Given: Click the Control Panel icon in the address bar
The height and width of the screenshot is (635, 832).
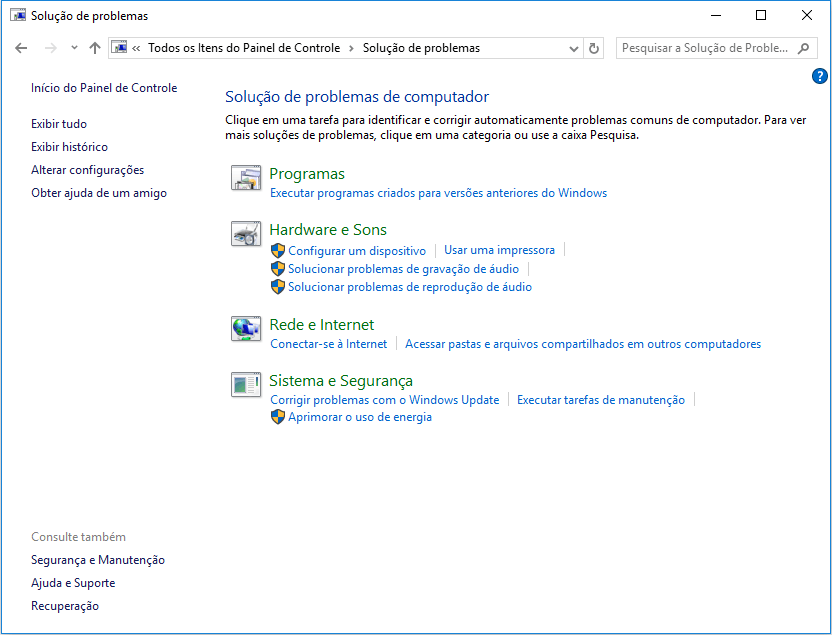Looking at the screenshot, I should pyautogui.click(x=120, y=47).
